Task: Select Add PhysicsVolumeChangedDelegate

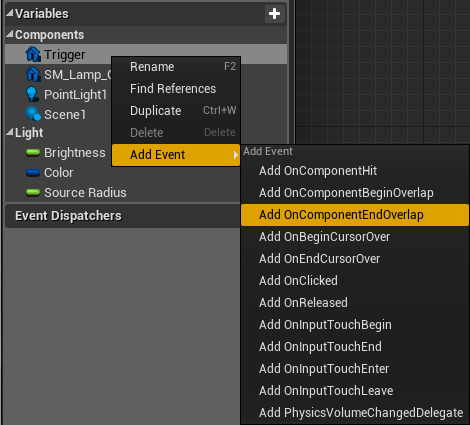Action: pyautogui.click(x=355, y=413)
